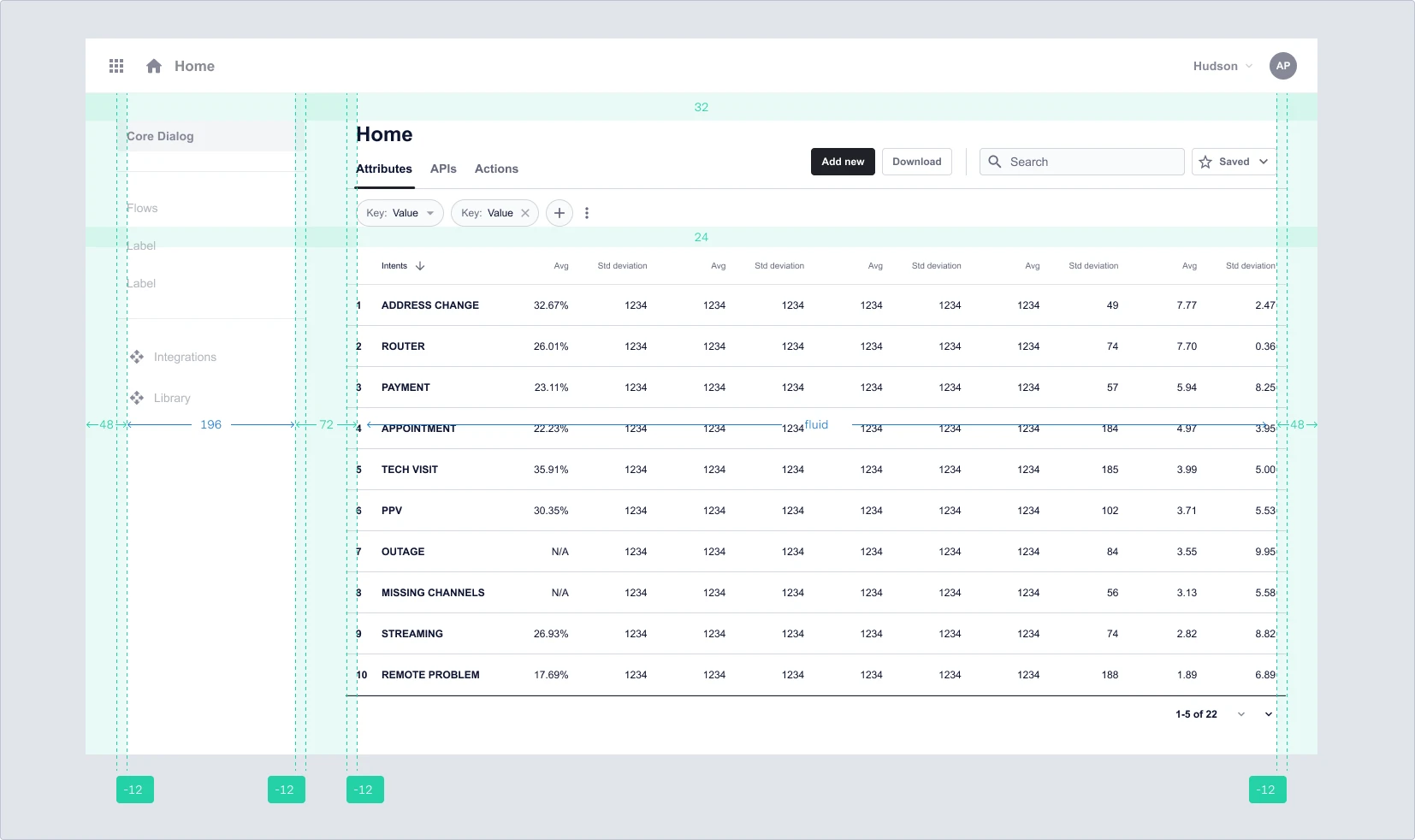The width and height of the screenshot is (1415, 840).
Task: Click the Integrations sidebar icon
Action: pyautogui.click(x=137, y=357)
